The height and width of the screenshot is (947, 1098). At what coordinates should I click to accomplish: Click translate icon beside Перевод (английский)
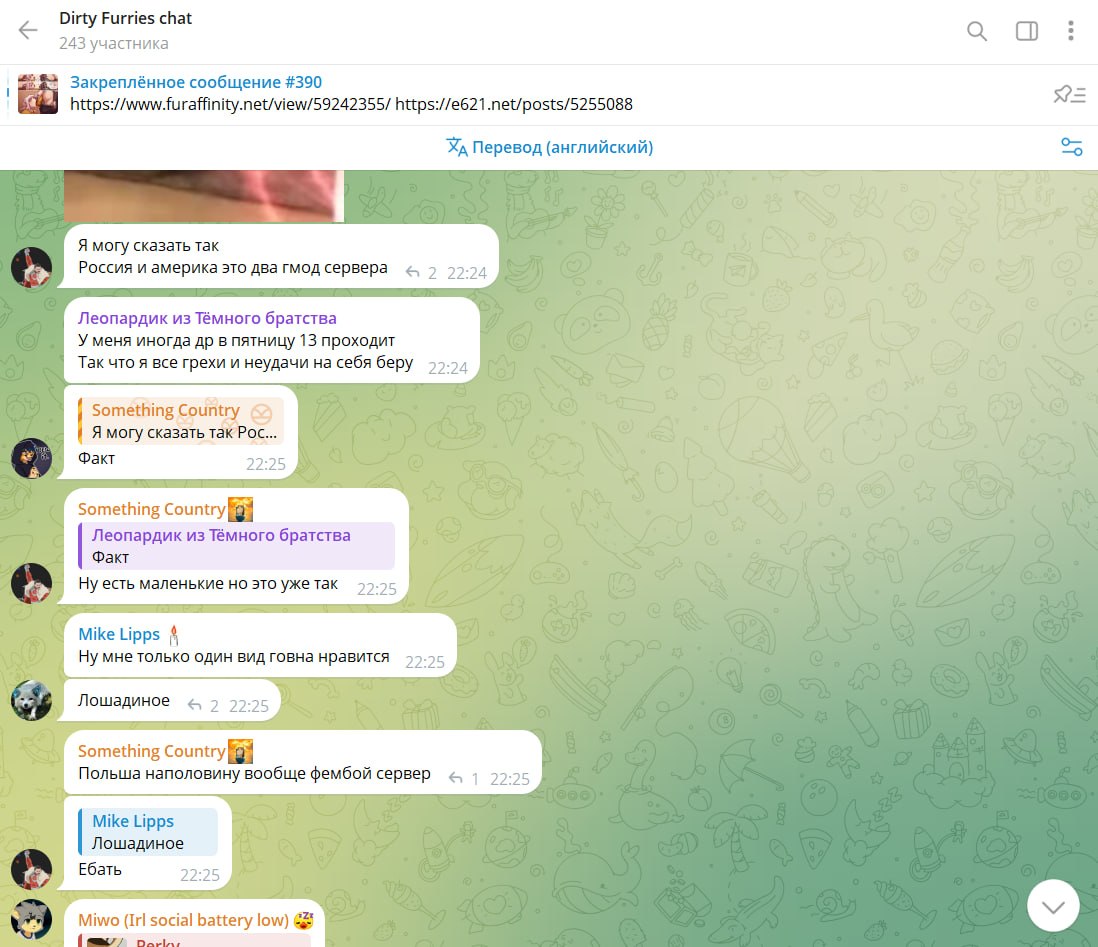(457, 147)
